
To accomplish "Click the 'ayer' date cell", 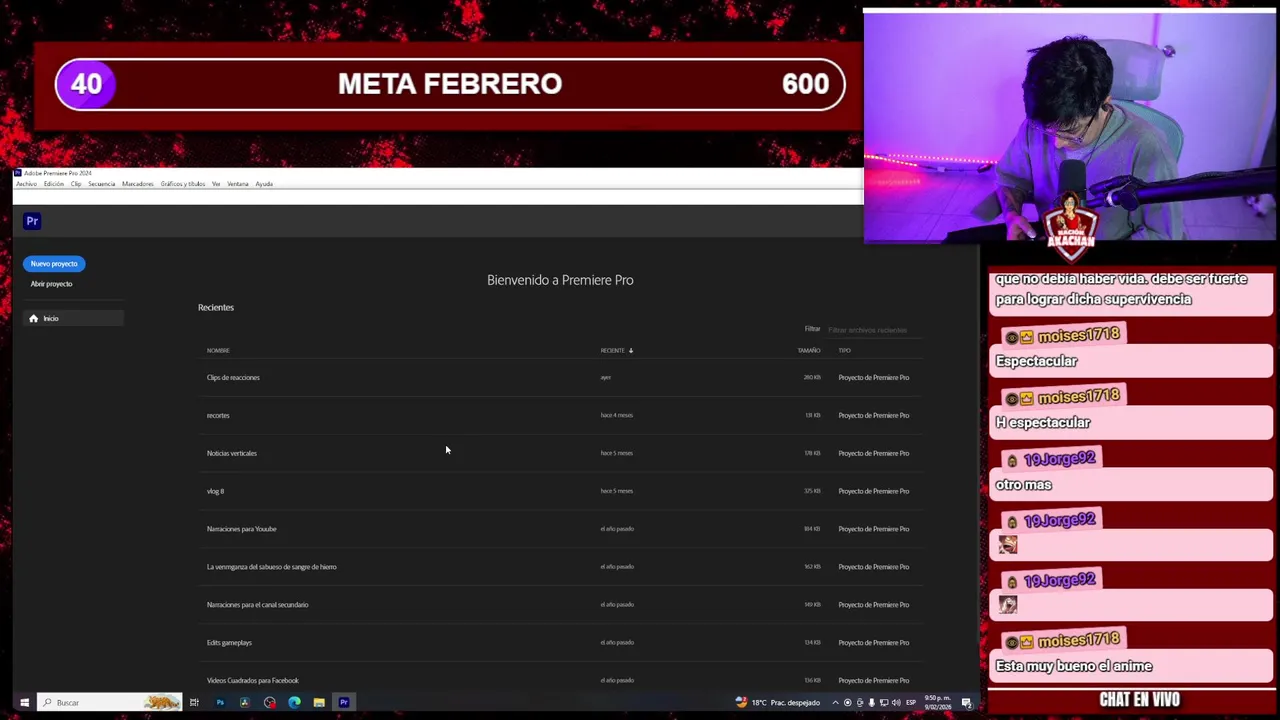I will (x=605, y=378).
